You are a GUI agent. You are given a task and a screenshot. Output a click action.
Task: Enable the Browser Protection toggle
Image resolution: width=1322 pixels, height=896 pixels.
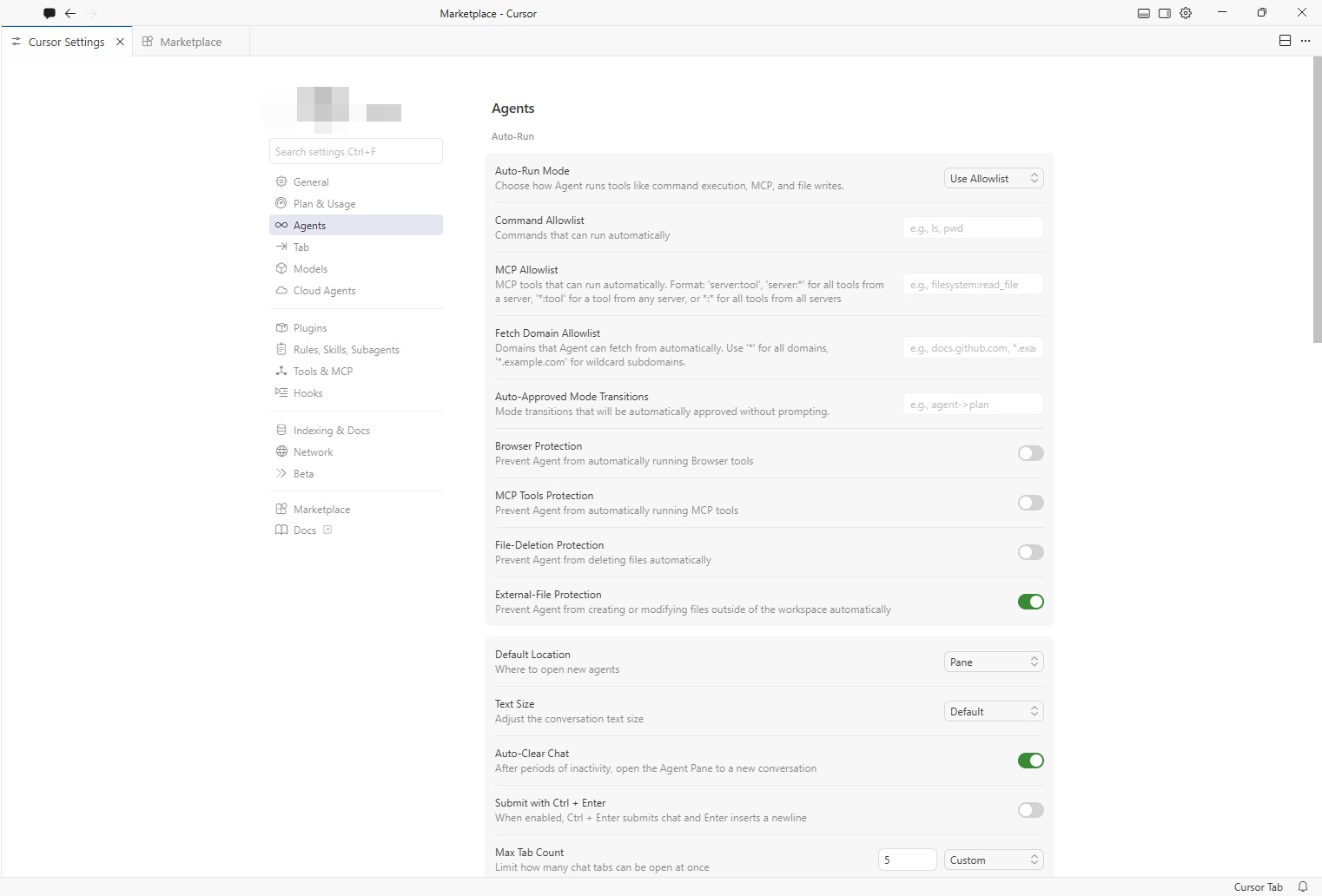click(x=1031, y=453)
